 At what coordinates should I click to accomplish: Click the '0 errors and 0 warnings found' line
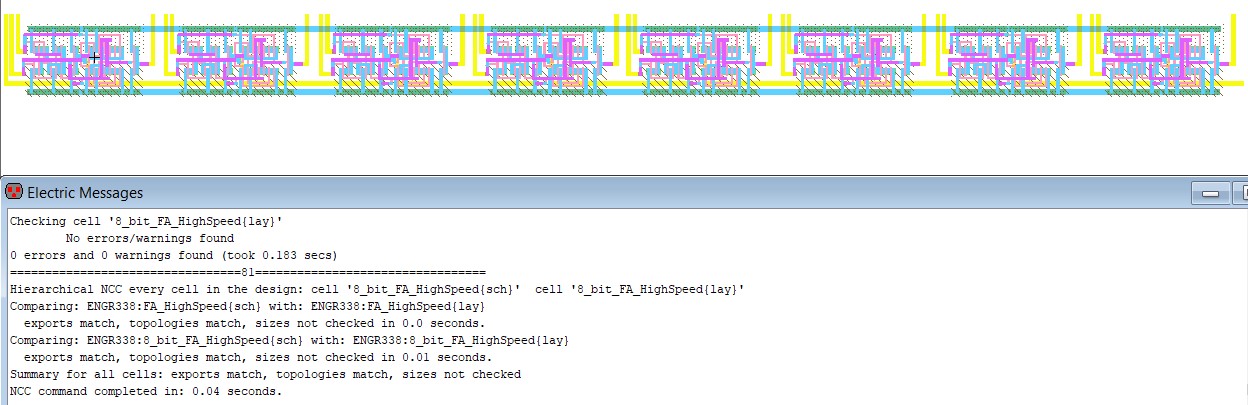click(x=173, y=256)
